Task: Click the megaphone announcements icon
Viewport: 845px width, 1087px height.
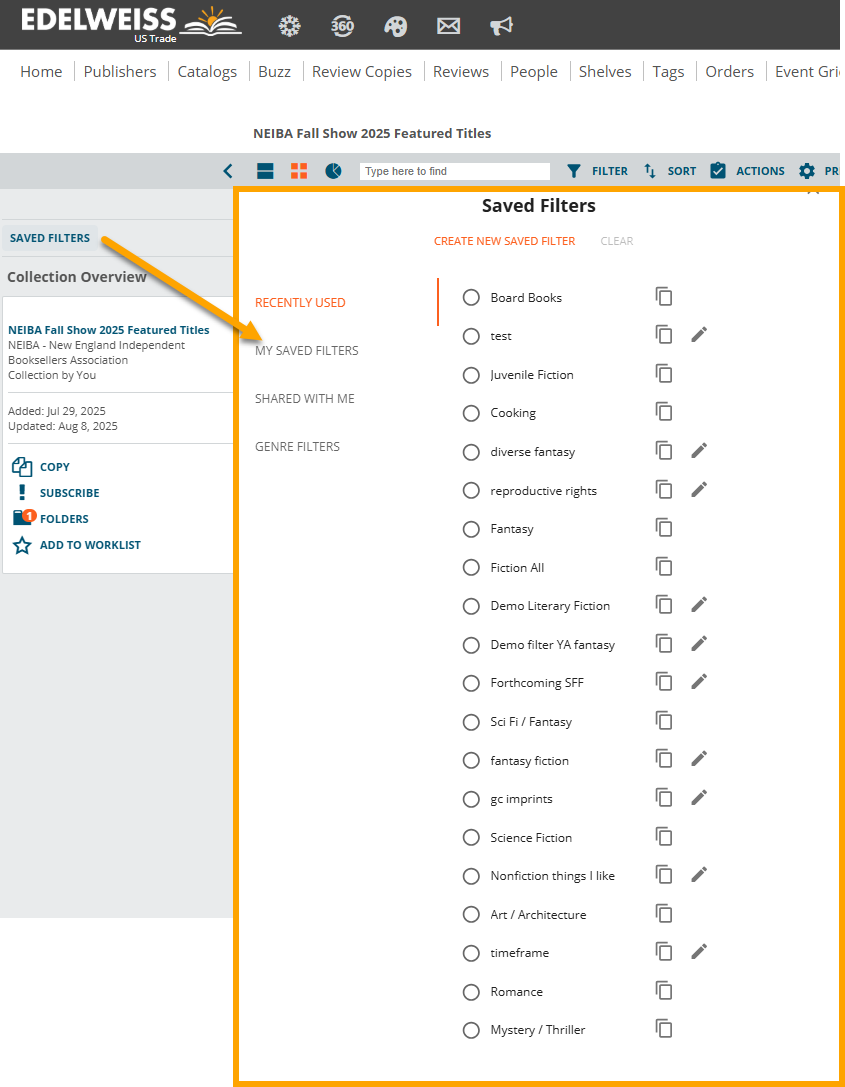Action: point(501,26)
